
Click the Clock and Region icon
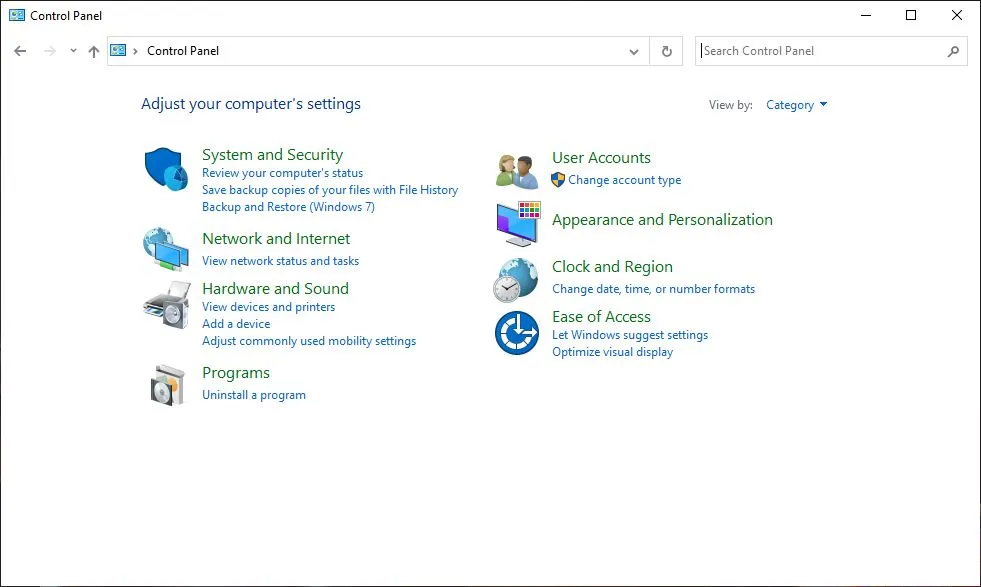(517, 279)
